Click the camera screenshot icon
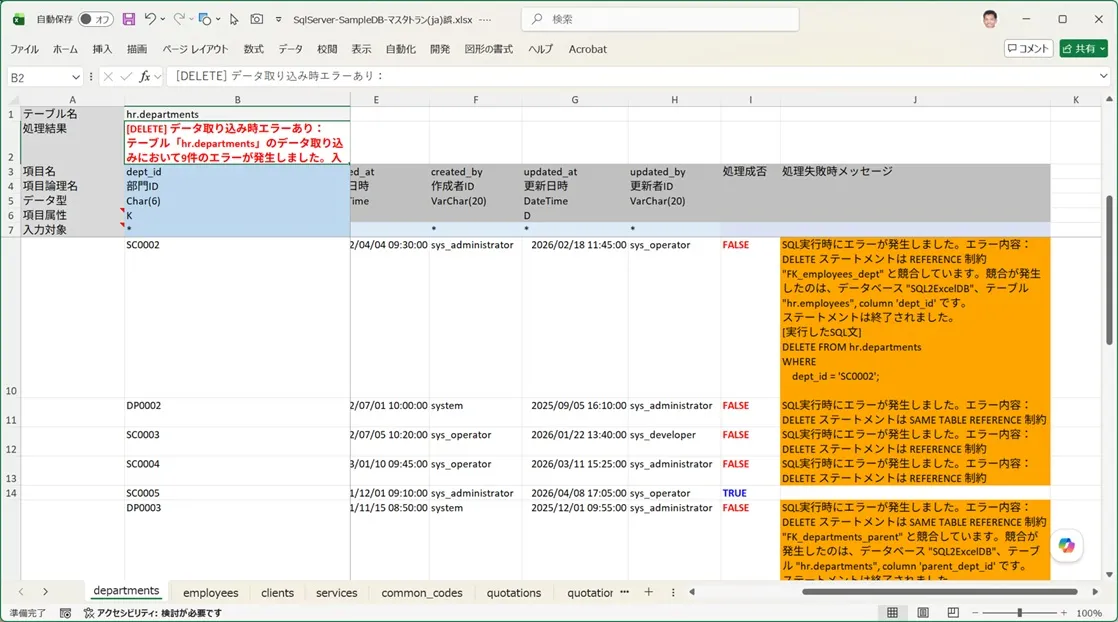 pos(257,19)
